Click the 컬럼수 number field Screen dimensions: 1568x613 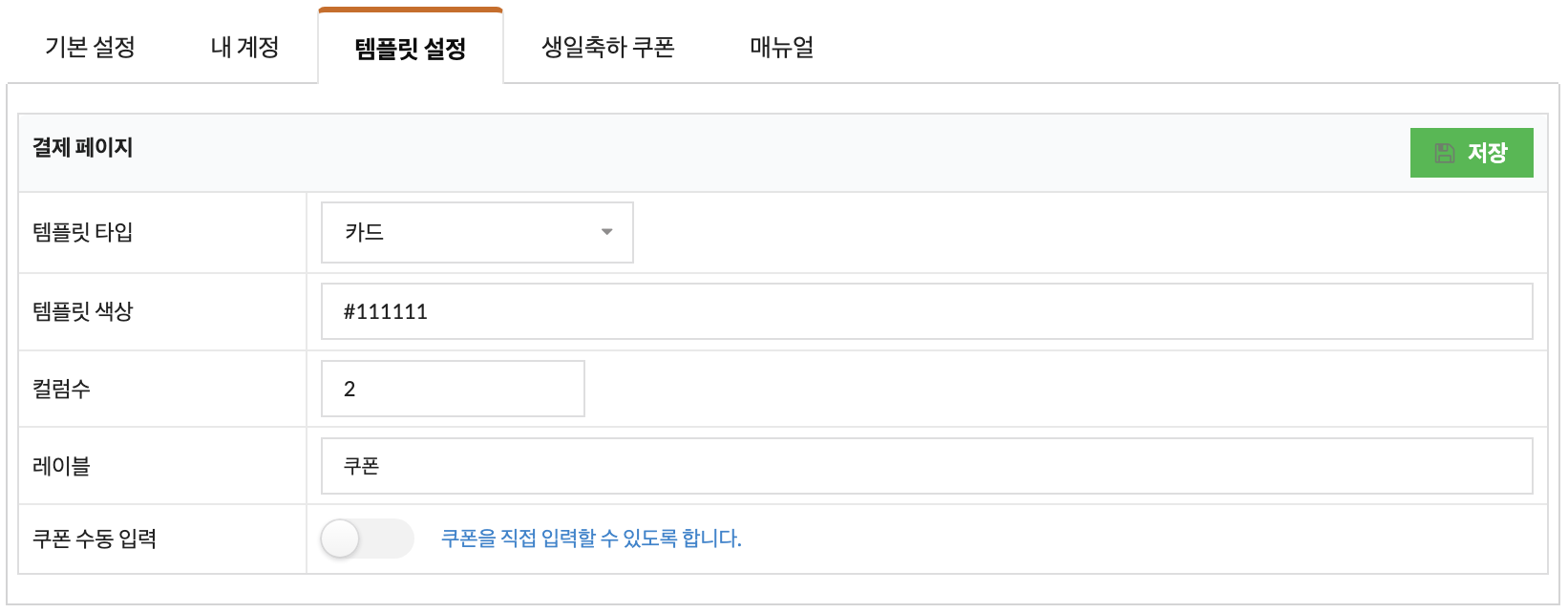pyautogui.click(x=453, y=389)
